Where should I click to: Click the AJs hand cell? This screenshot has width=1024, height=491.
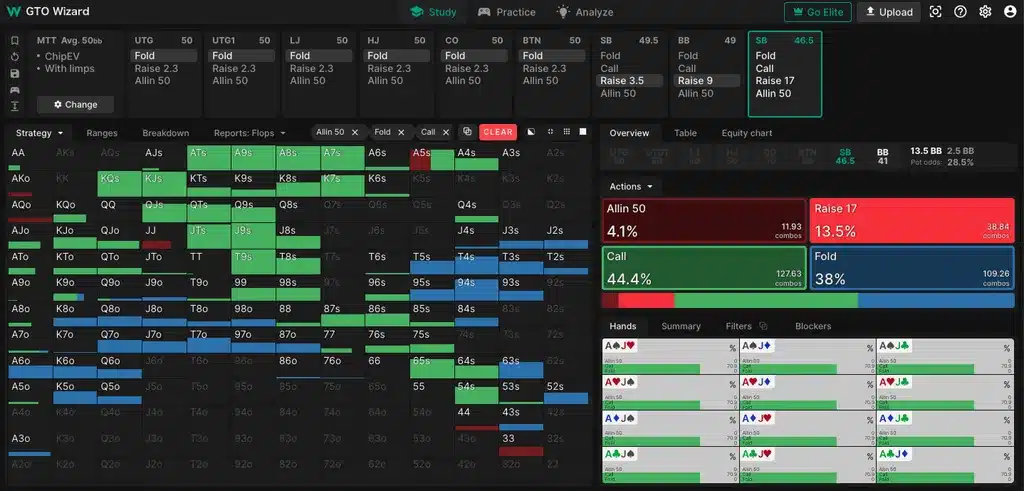164,159
